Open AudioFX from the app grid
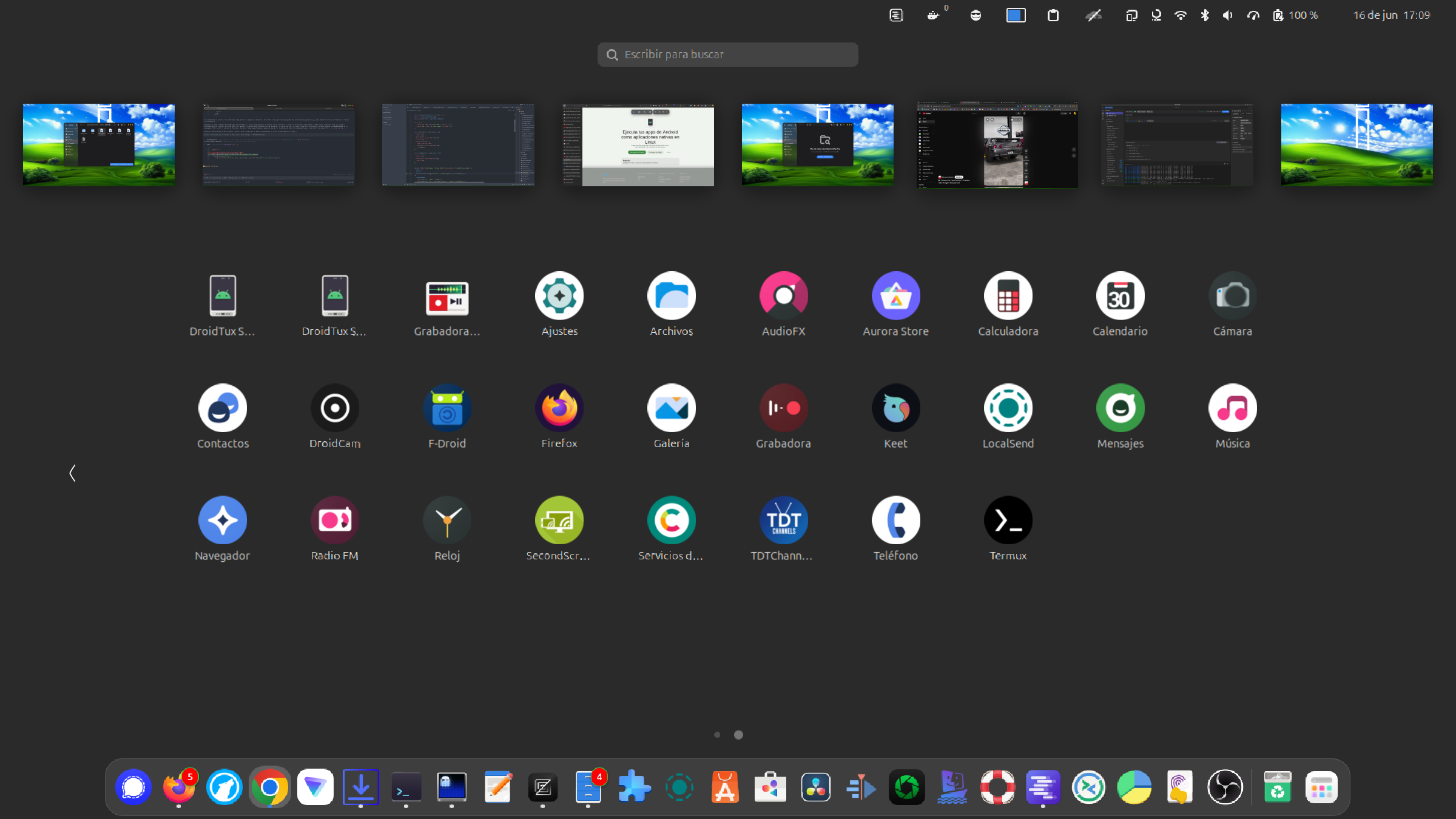This screenshot has width=1456, height=819. pyautogui.click(x=784, y=296)
